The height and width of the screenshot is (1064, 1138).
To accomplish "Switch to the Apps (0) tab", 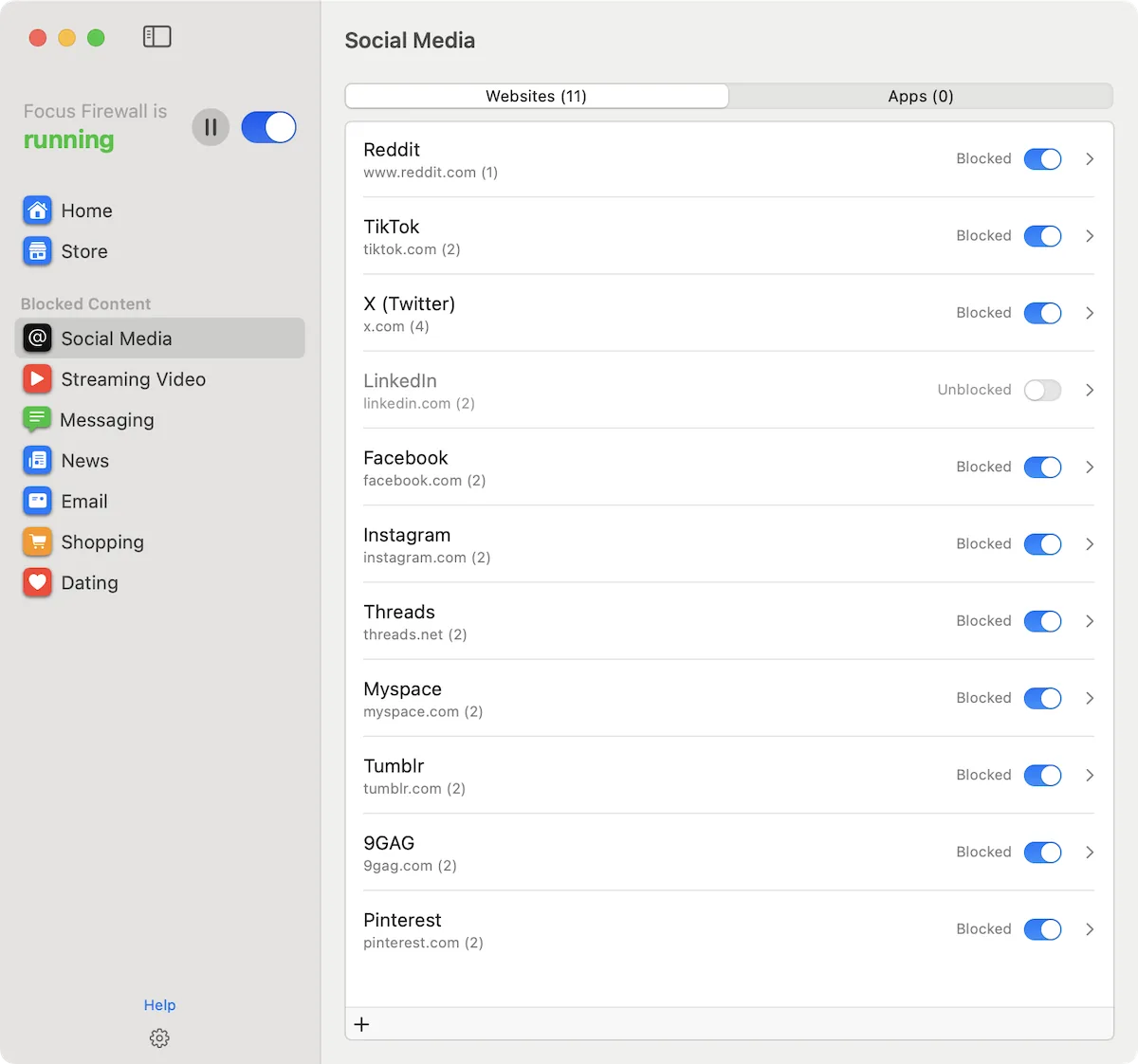I will [921, 96].
